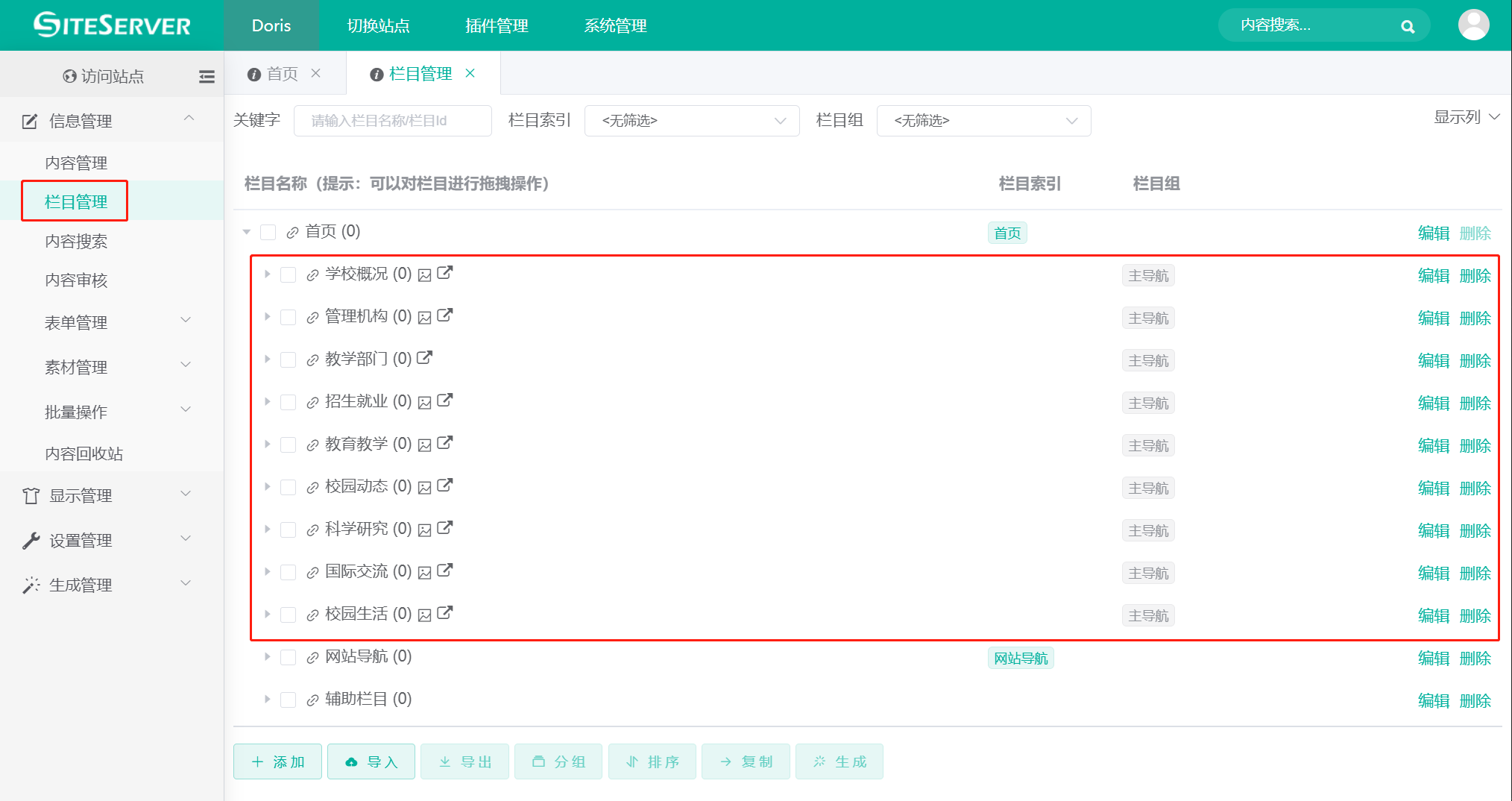Select the 教学部门 column checkbox
This screenshot has height=801, width=1512.
tap(289, 359)
